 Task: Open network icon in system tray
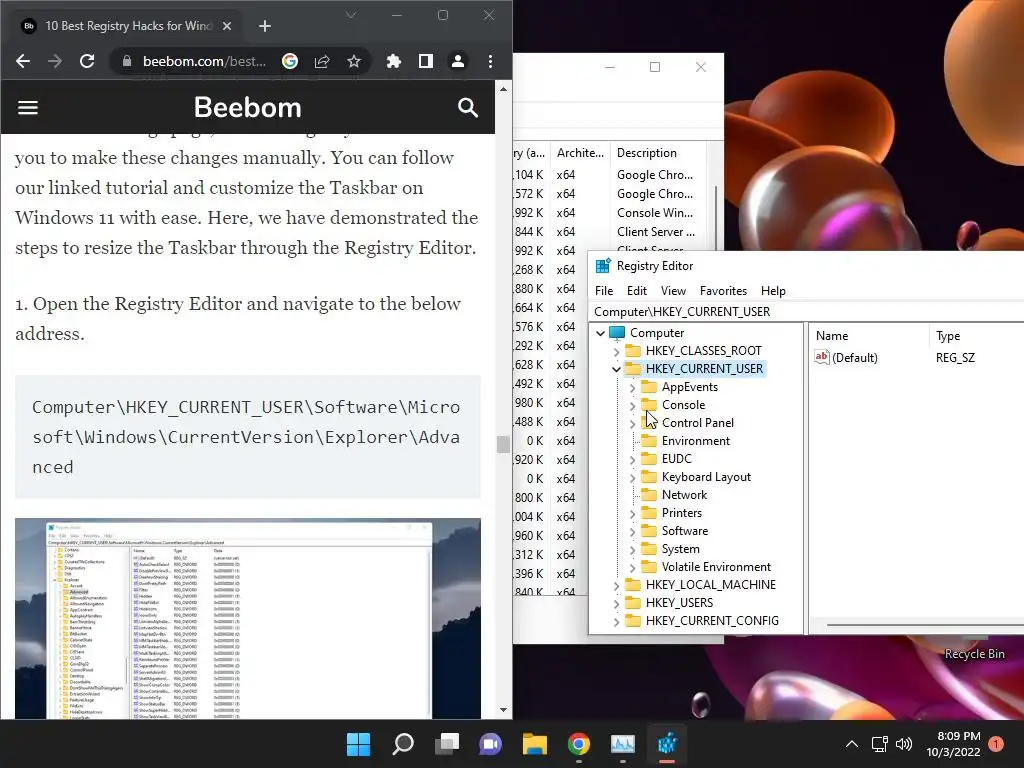click(879, 744)
